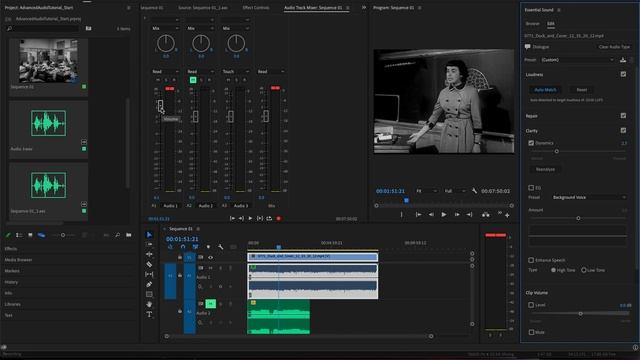The image size is (640, 360).
Task: Switch to Essential Sound Browse tab
Action: pyautogui.click(x=532, y=24)
